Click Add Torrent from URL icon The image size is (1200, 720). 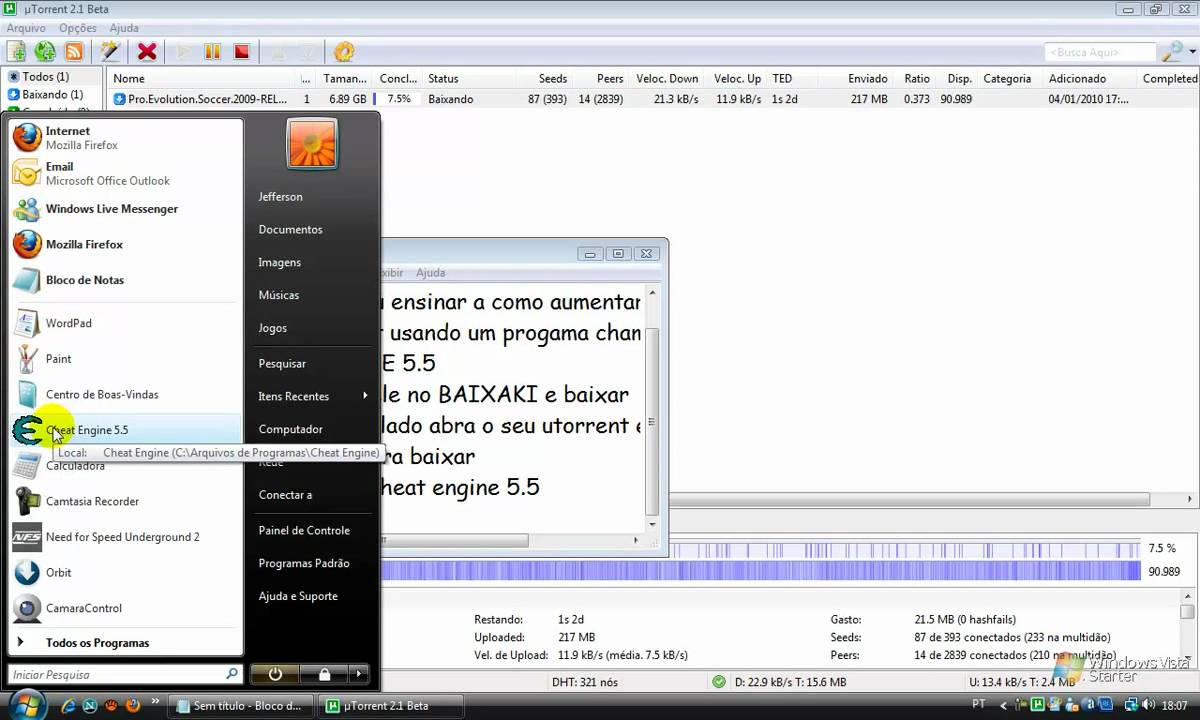(45, 52)
